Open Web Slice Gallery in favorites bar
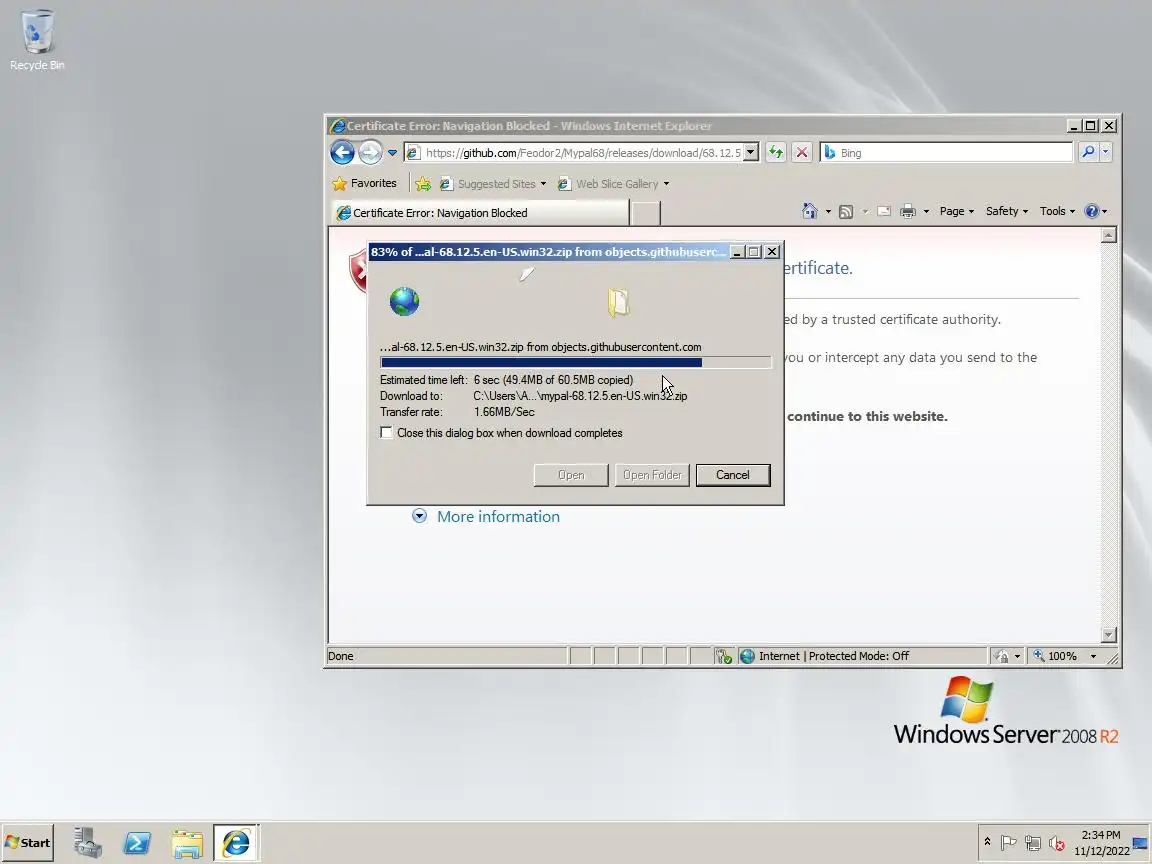1152x864 pixels. coord(613,184)
